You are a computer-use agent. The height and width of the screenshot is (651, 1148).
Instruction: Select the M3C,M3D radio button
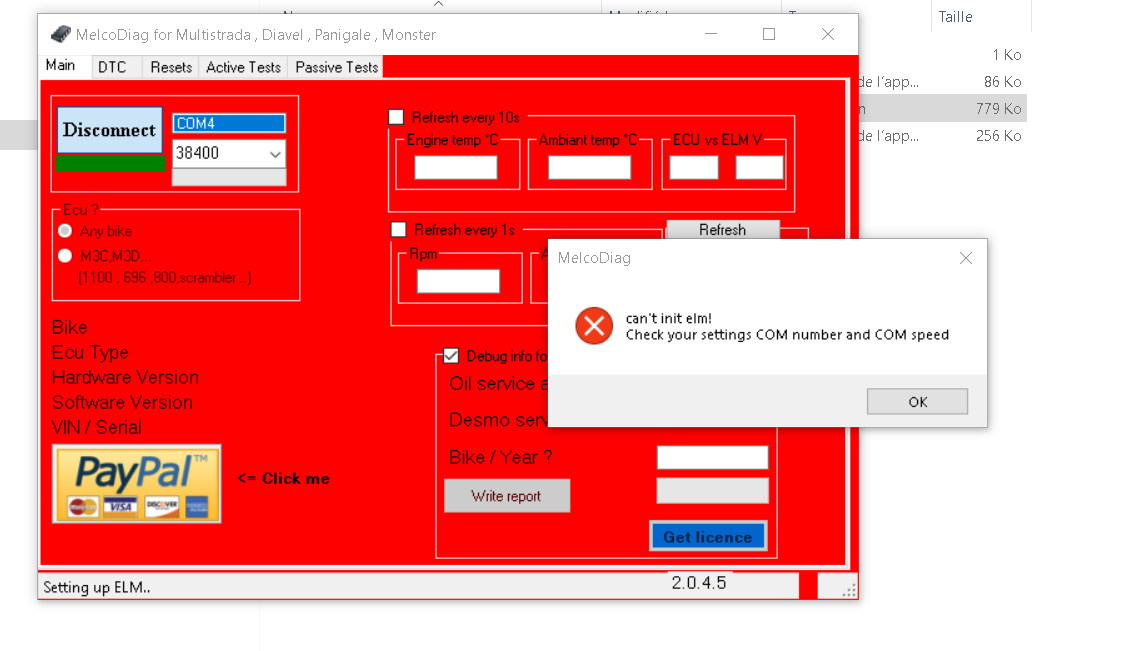65,256
